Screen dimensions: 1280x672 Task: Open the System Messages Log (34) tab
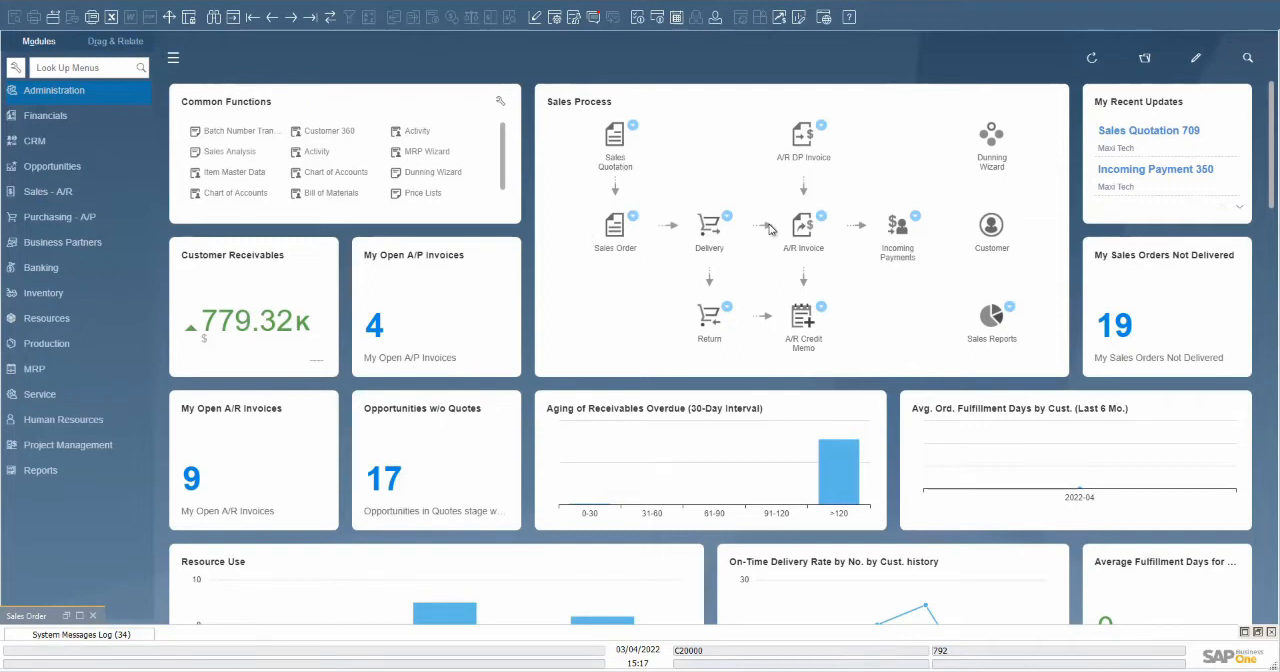[81, 635]
